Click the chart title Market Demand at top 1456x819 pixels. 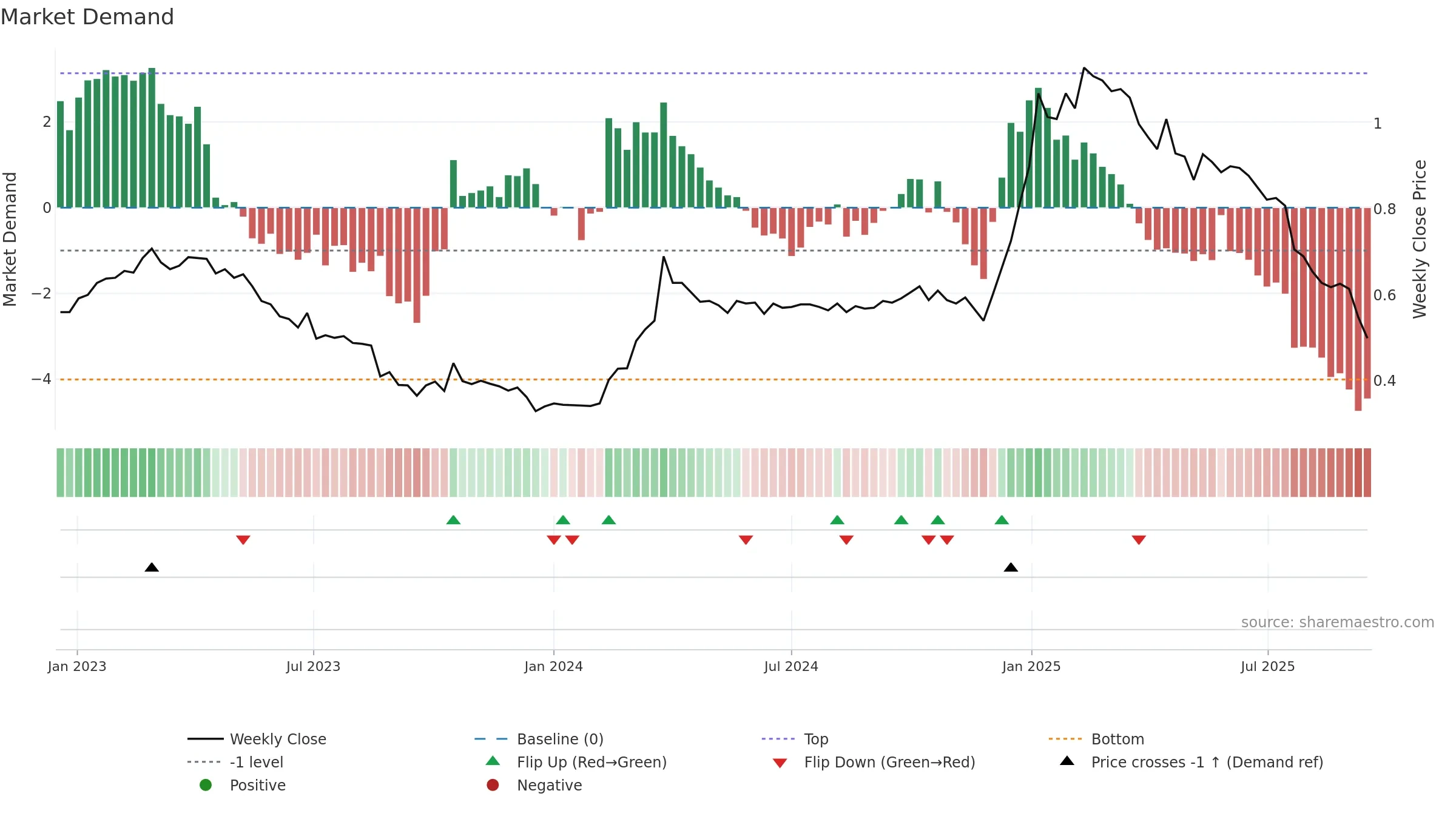coord(87,17)
